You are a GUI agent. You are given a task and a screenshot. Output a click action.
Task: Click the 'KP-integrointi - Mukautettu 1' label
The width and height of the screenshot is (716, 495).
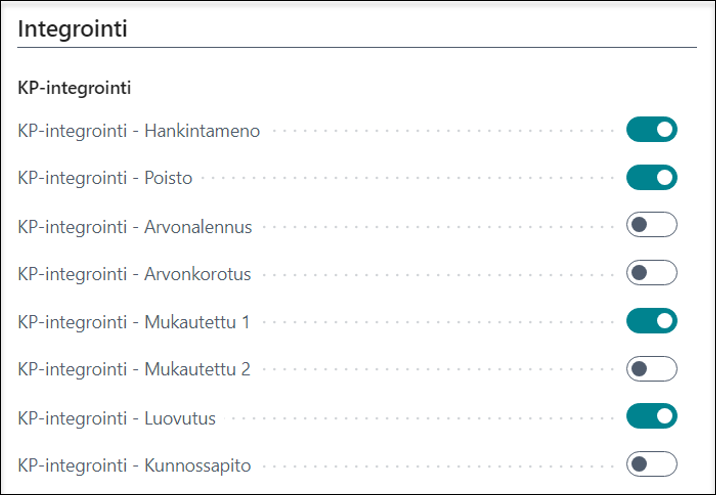[x=134, y=322]
